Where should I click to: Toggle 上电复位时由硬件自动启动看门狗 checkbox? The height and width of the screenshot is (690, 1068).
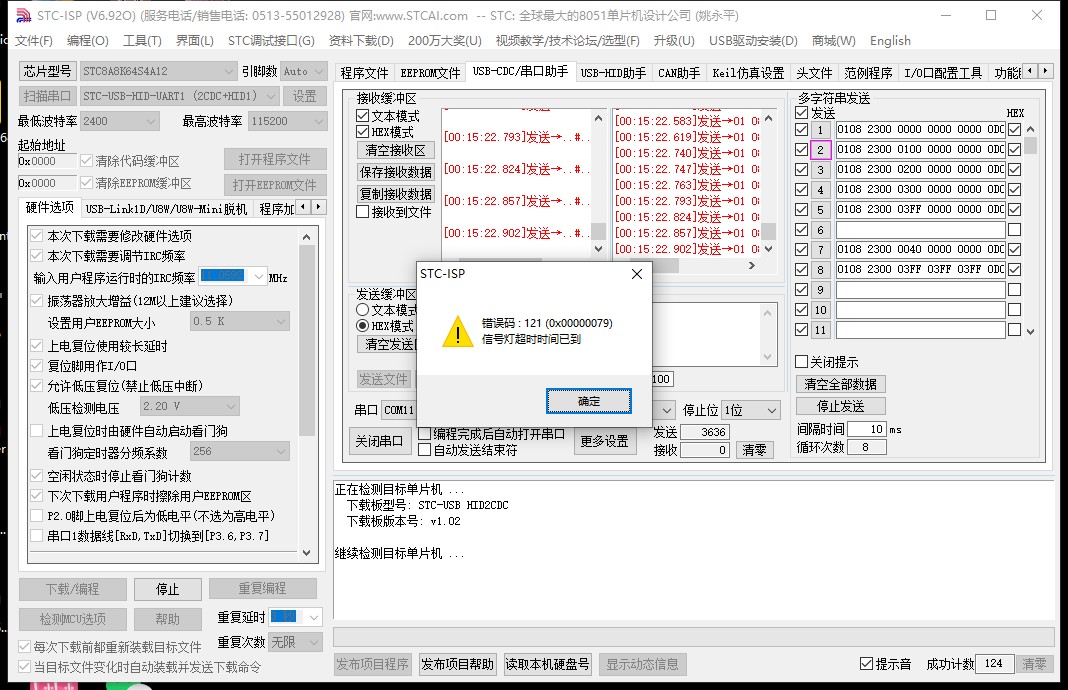[x=37, y=430]
